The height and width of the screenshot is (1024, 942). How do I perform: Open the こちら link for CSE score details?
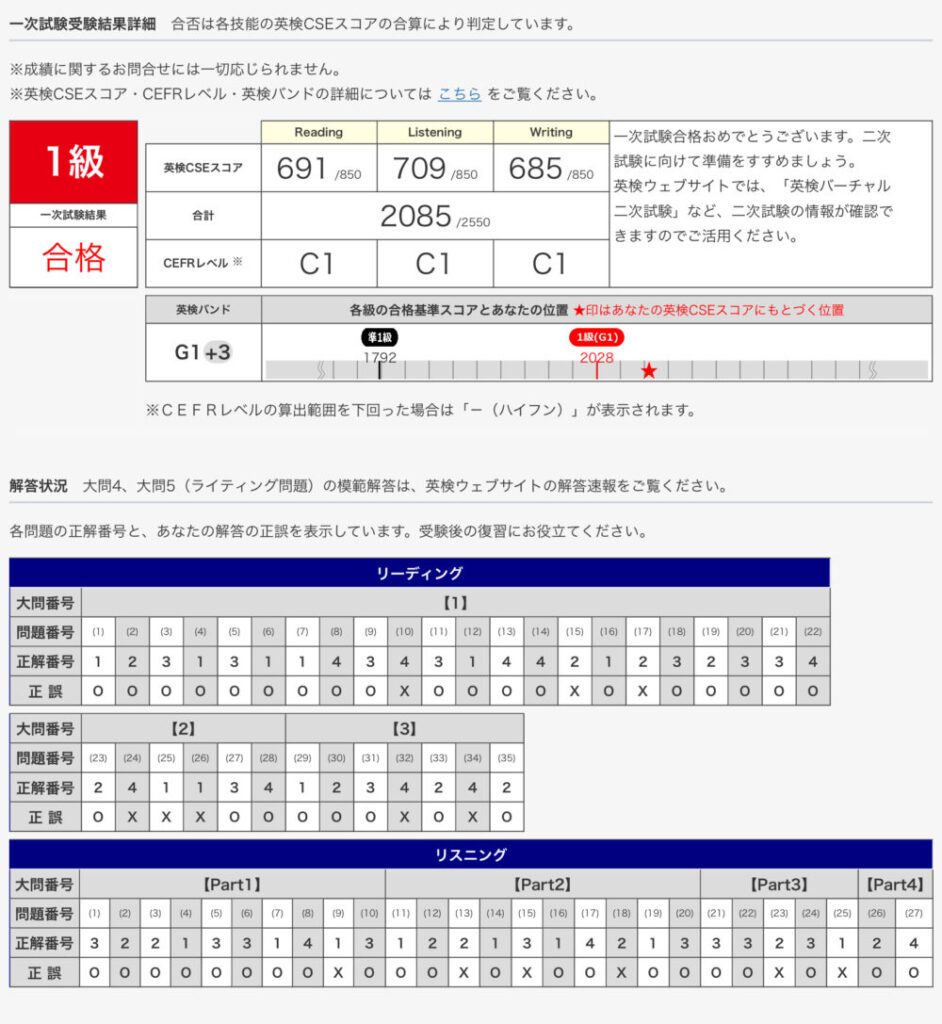point(459,94)
